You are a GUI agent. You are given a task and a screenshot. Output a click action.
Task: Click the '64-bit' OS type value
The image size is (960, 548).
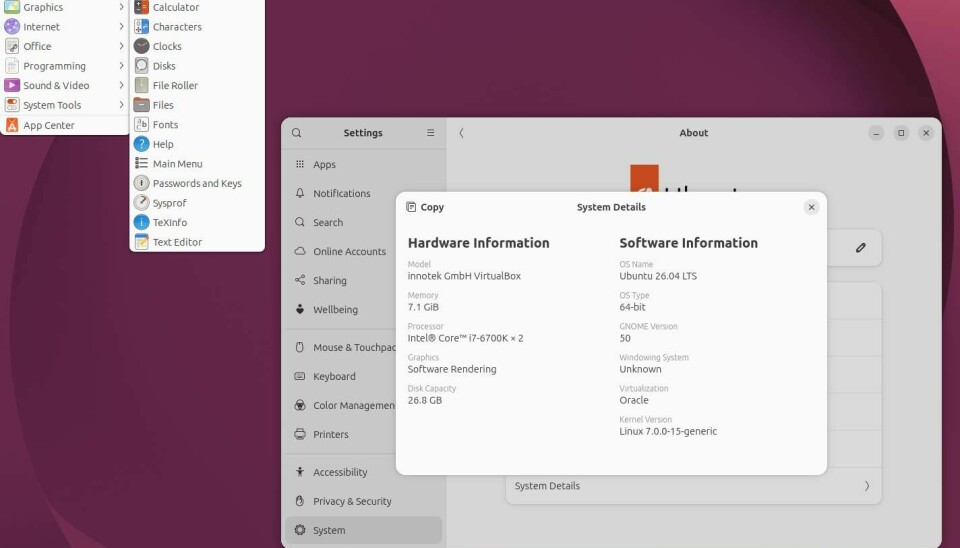632,307
